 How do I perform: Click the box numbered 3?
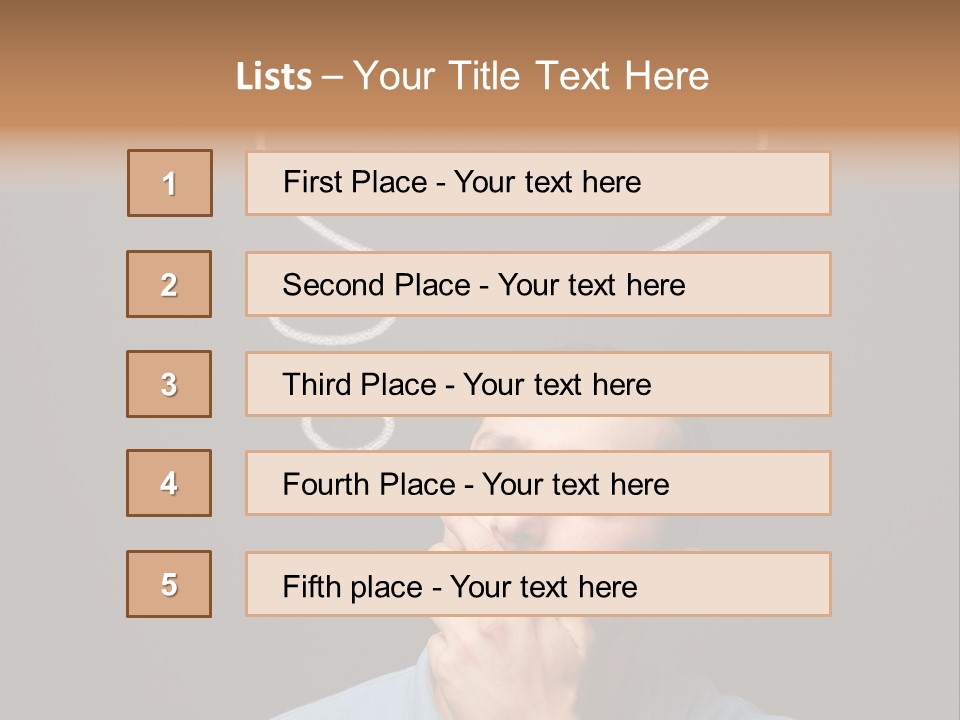click(x=169, y=384)
